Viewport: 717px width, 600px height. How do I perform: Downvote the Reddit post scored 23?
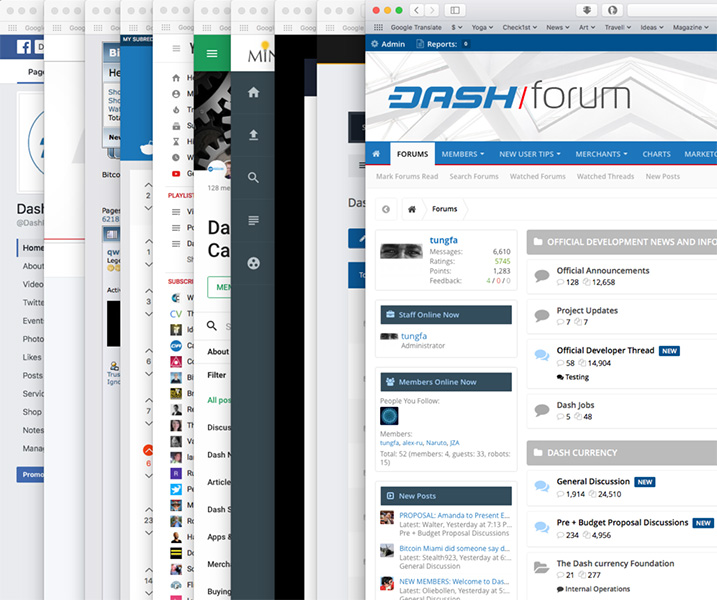[148, 533]
